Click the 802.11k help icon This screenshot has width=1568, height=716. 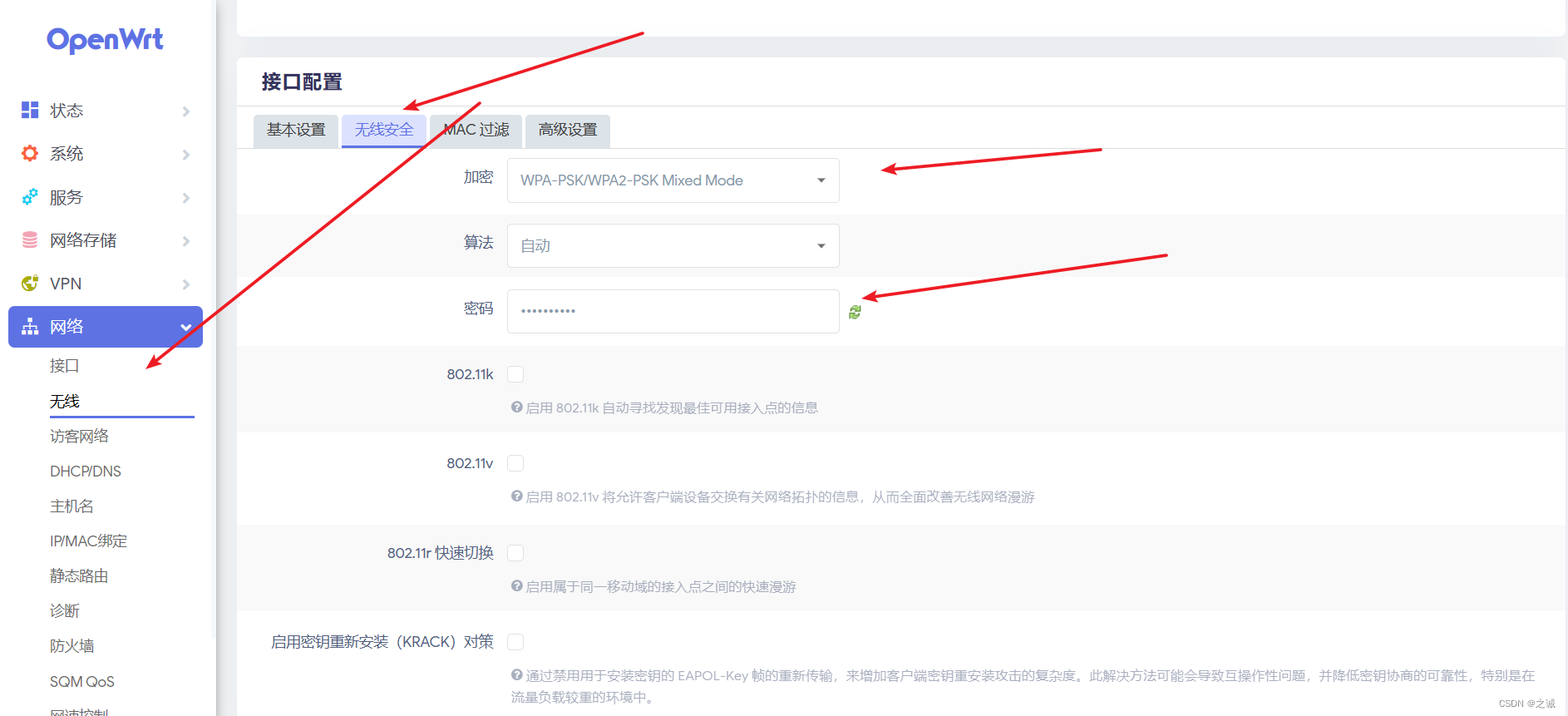coord(516,407)
